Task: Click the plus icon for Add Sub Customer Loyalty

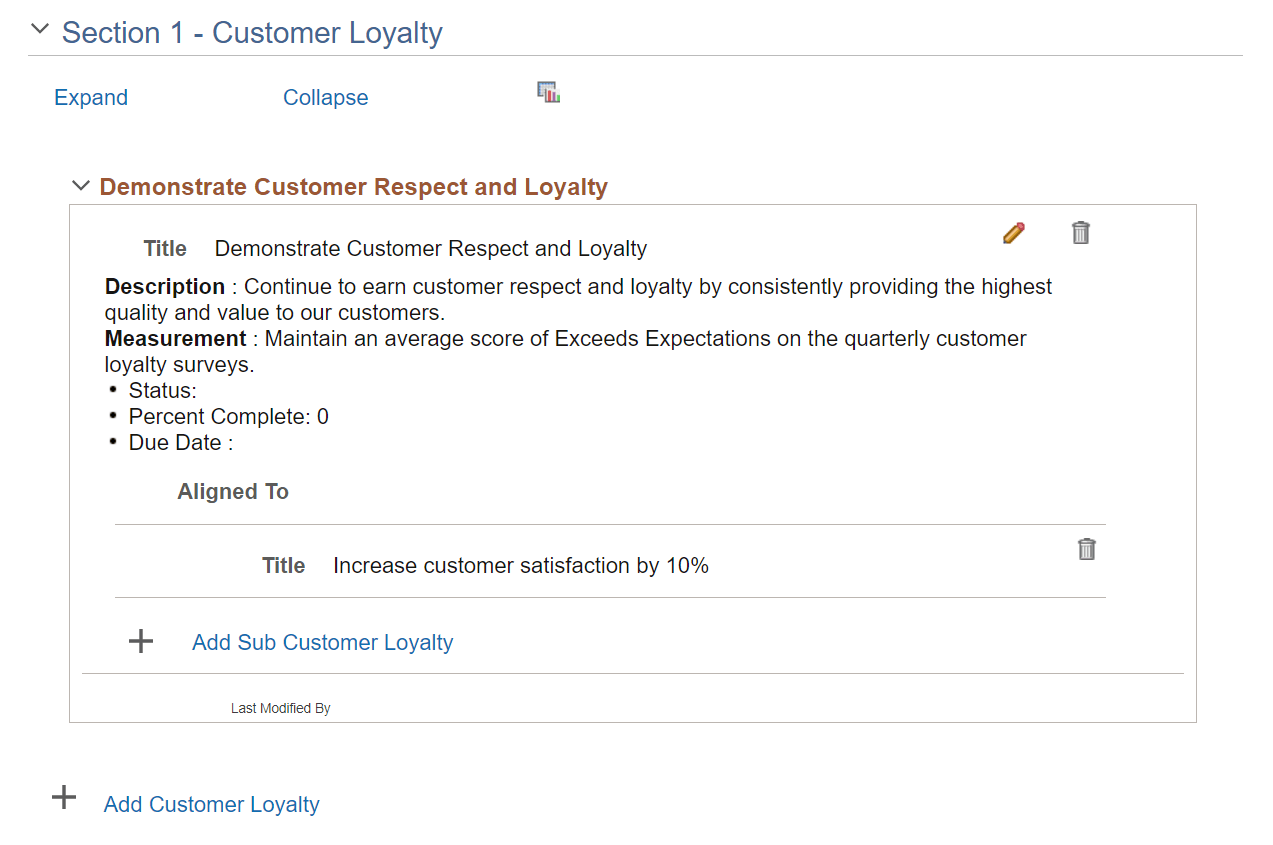Action: (141, 642)
